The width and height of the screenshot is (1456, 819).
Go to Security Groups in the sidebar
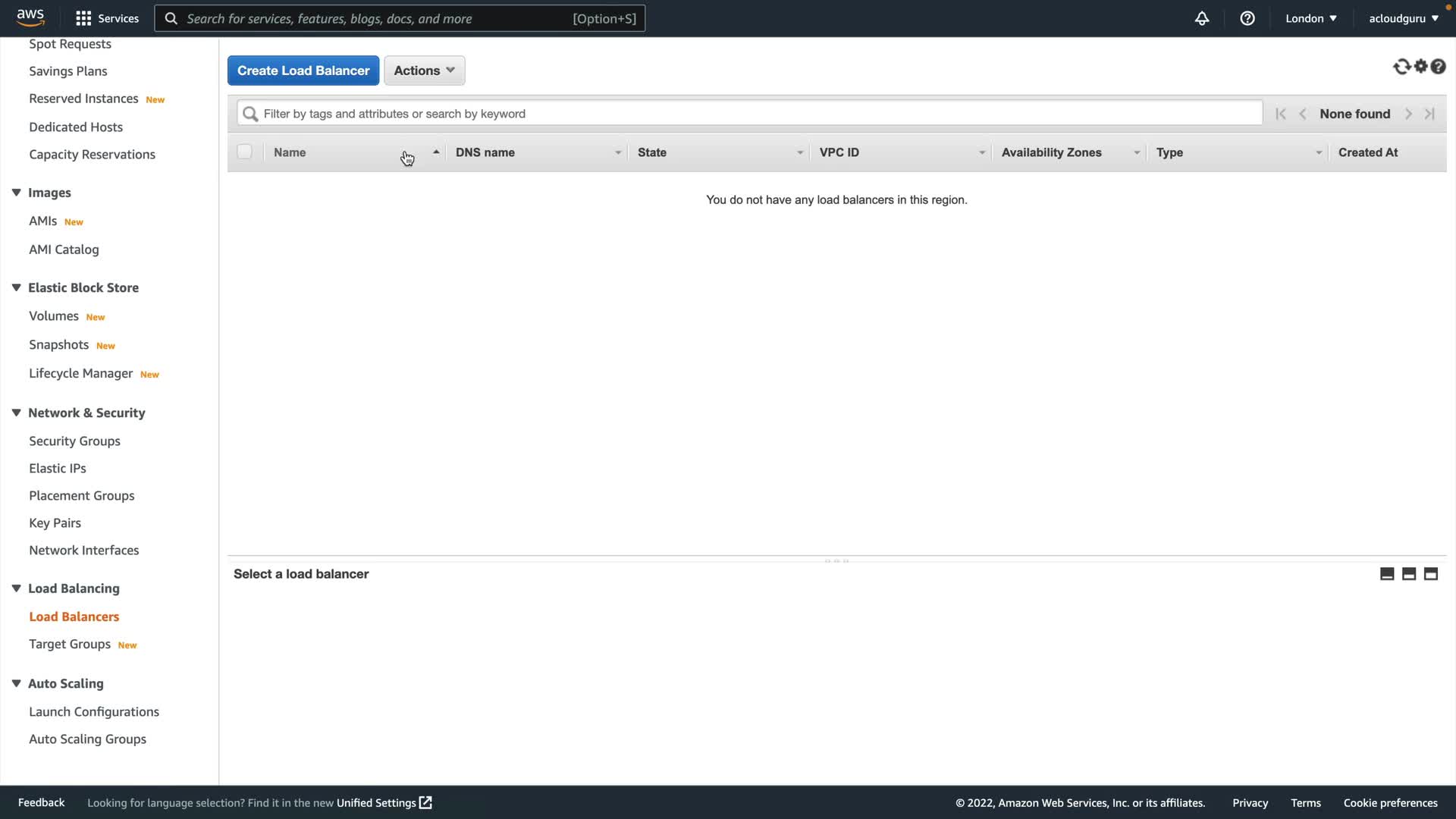click(74, 441)
